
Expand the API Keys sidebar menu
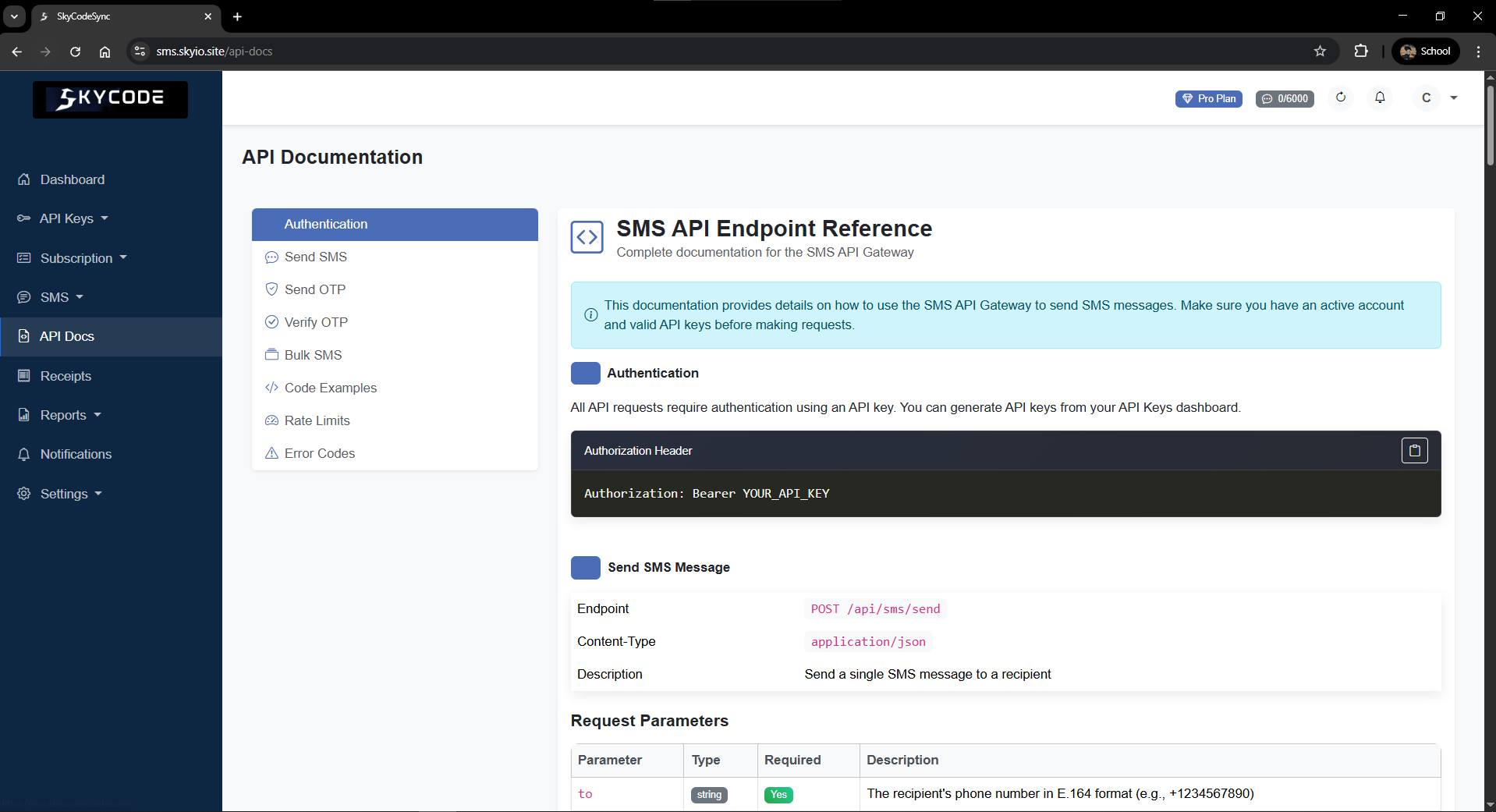(111, 218)
